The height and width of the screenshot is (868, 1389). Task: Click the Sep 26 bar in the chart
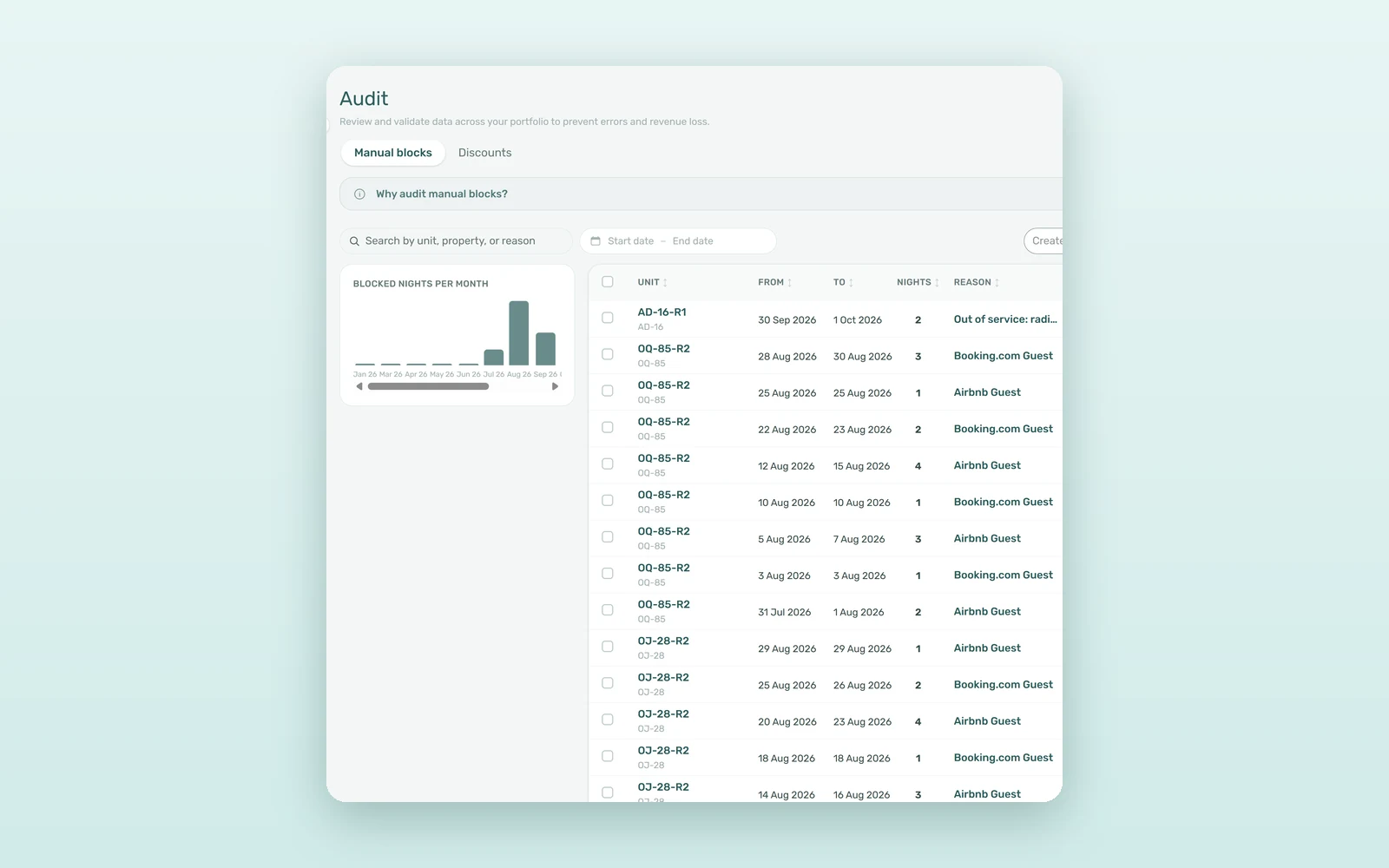click(545, 349)
